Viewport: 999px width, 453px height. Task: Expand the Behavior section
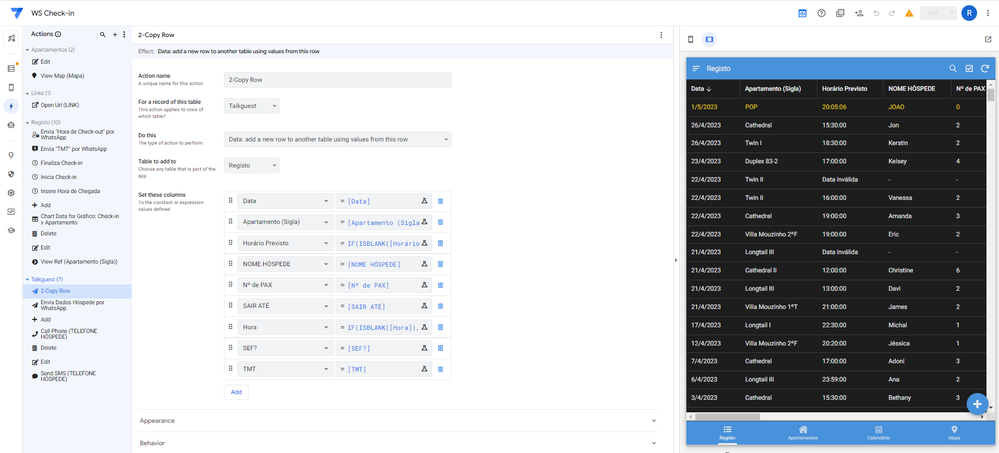398,442
